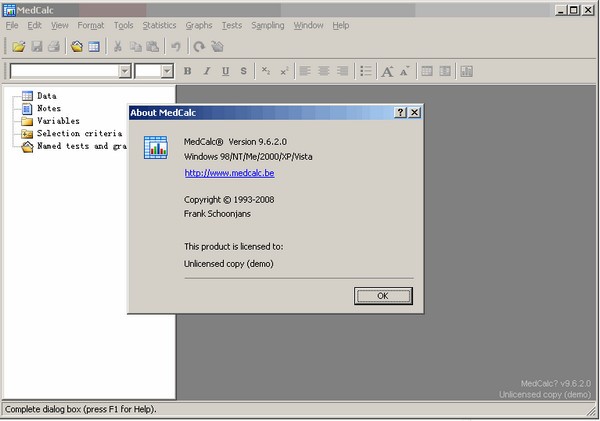This screenshot has width=600, height=421.
Task: Click the dialog's question mark help button
Action: (x=400, y=113)
